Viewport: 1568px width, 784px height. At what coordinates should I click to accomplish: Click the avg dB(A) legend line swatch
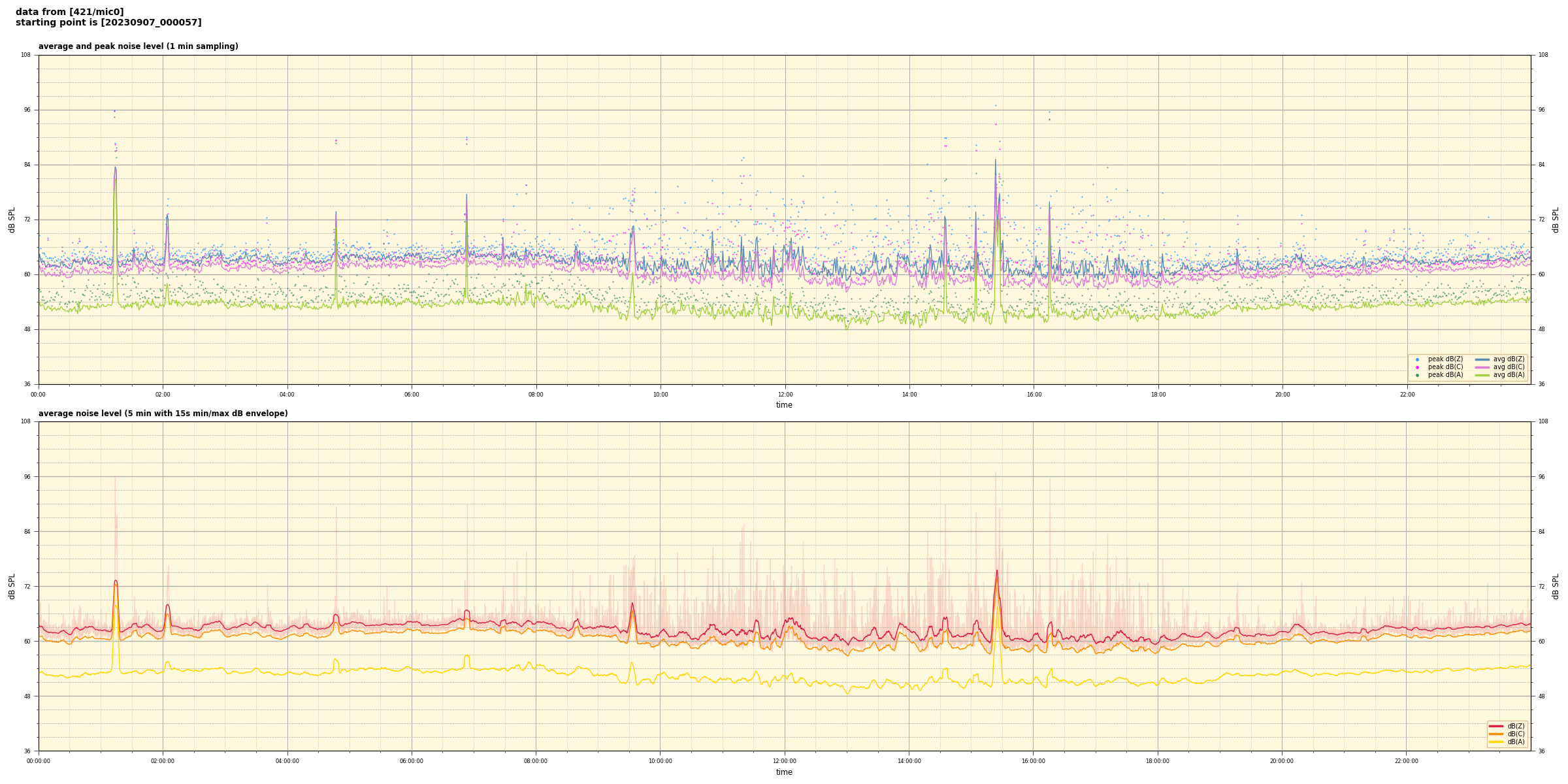tap(1482, 375)
